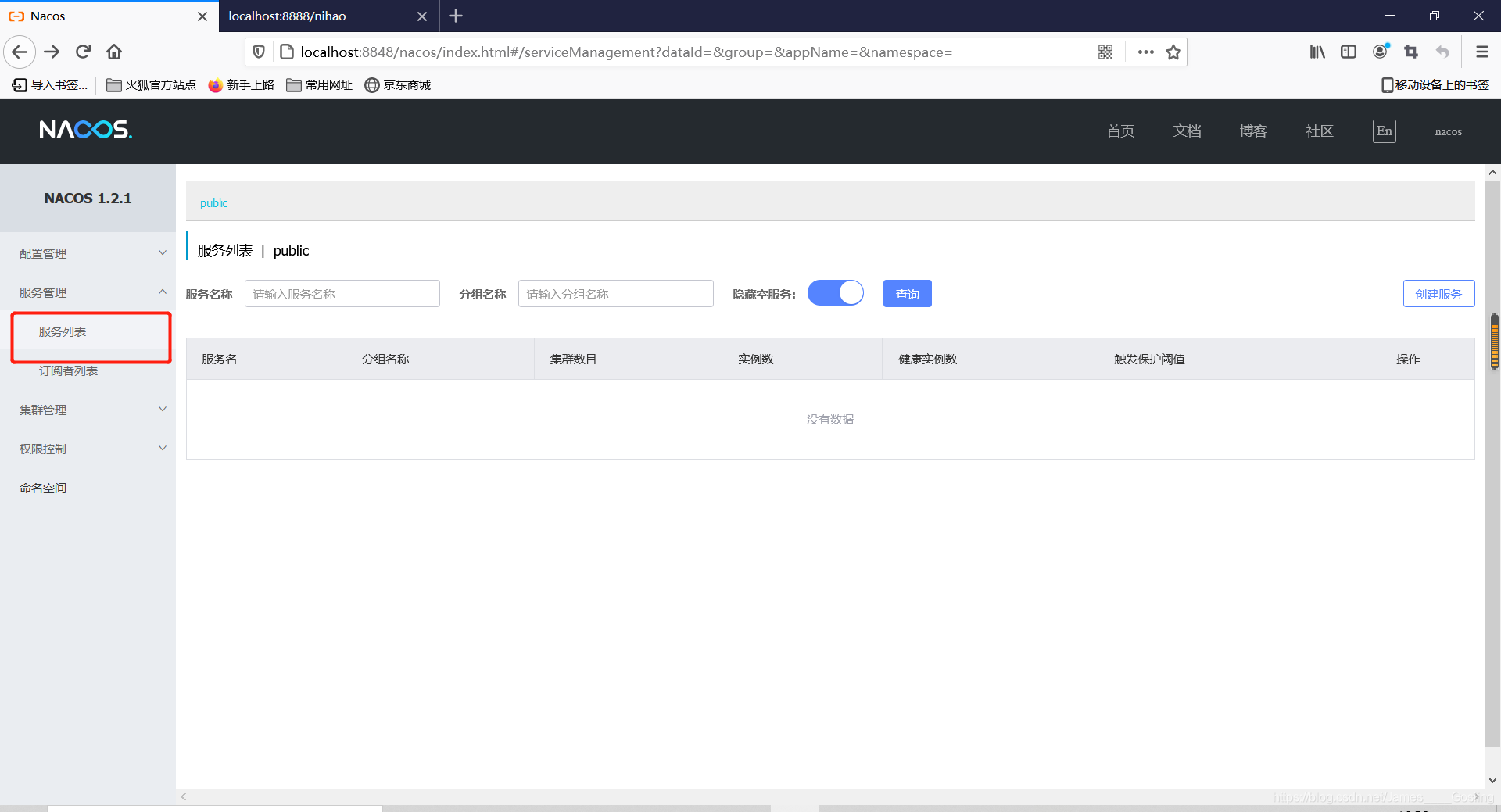Click the 查询 button

(907, 294)
